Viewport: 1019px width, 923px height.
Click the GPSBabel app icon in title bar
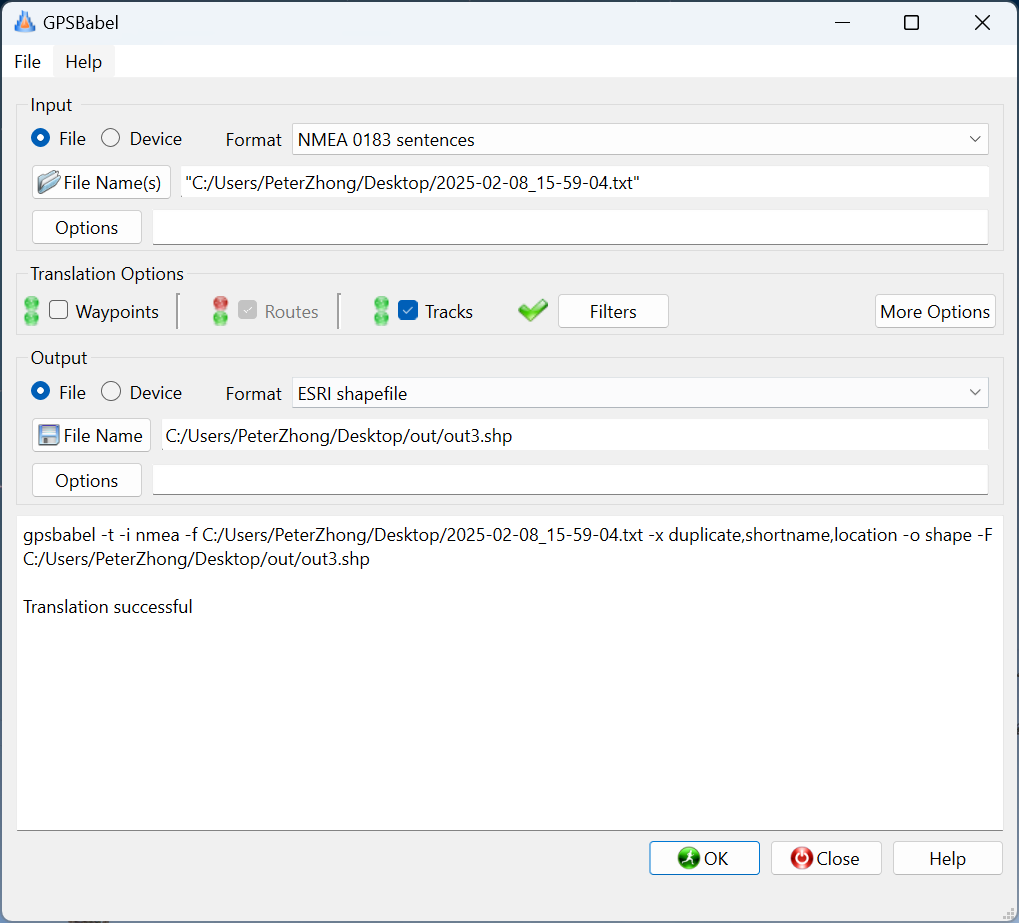25,22
